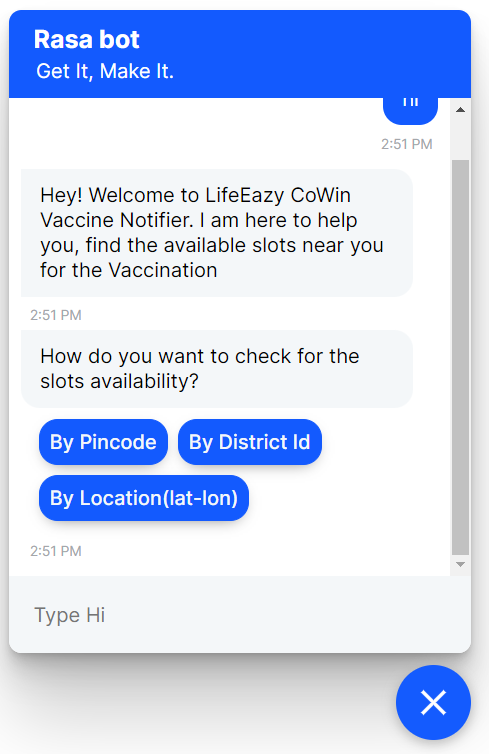This screenshot has height=754, width=489.
Task: Click the scrollbar down arrow
Action: [460, 564]
